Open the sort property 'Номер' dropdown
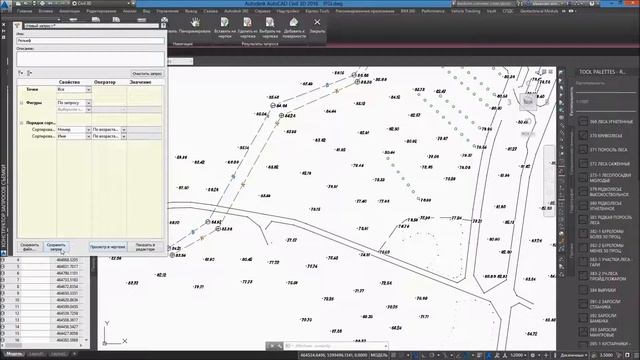 (88, 129)
